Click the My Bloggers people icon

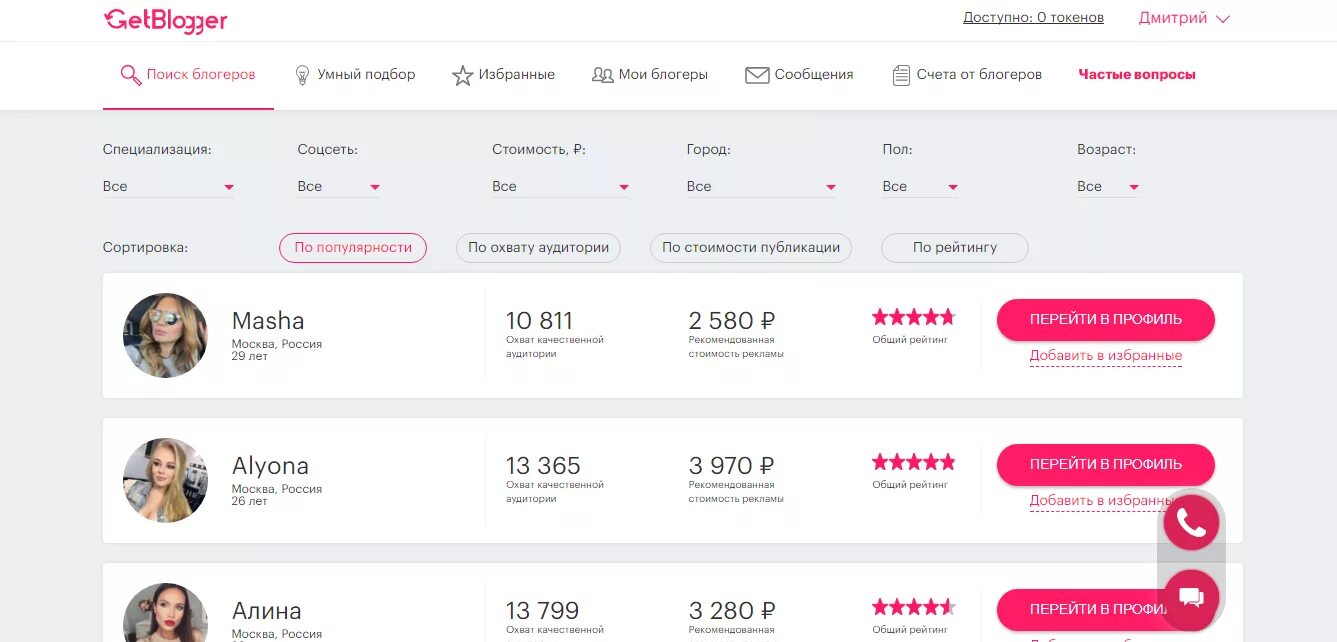[602, 75]
